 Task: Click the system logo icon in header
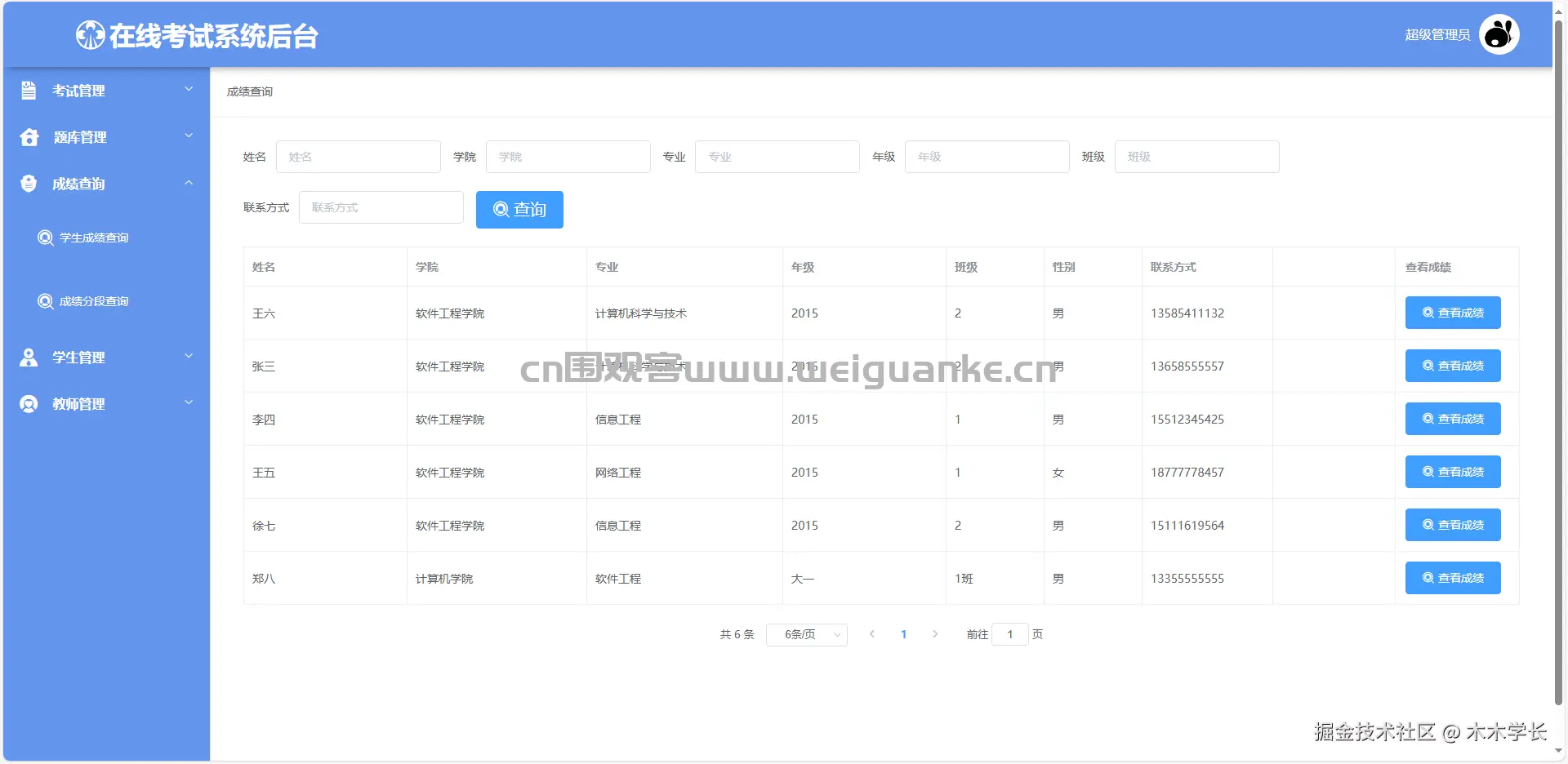[90, 35]
